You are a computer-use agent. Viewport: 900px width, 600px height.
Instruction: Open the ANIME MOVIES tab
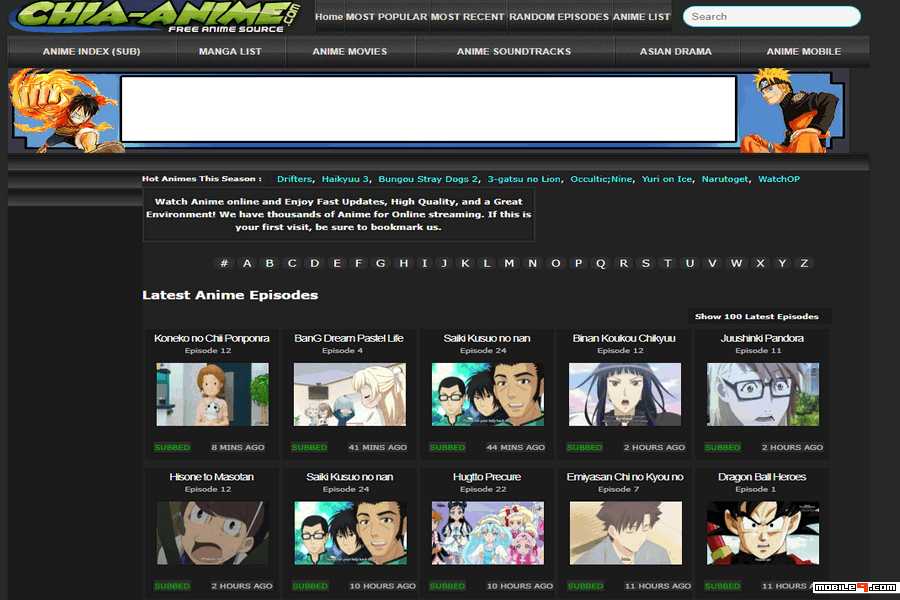350,51
